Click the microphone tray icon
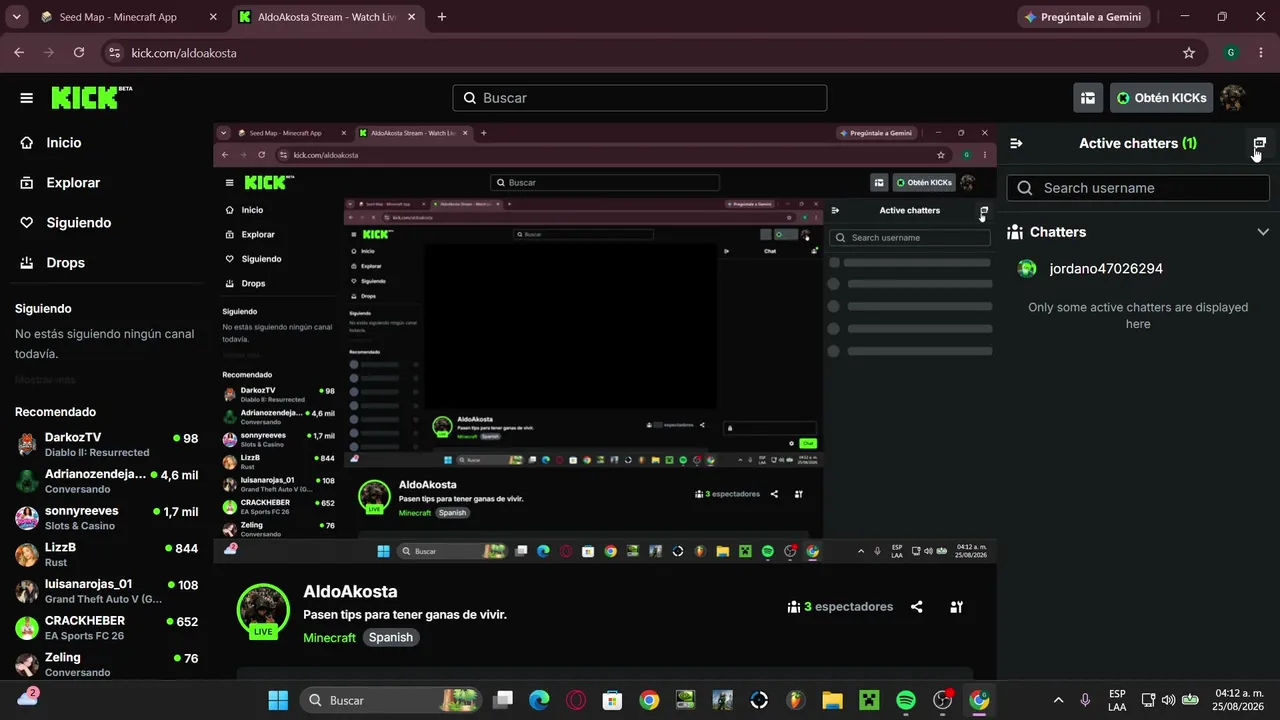The width and height of the screenshot is (1280, 720). click(1085, 700)
